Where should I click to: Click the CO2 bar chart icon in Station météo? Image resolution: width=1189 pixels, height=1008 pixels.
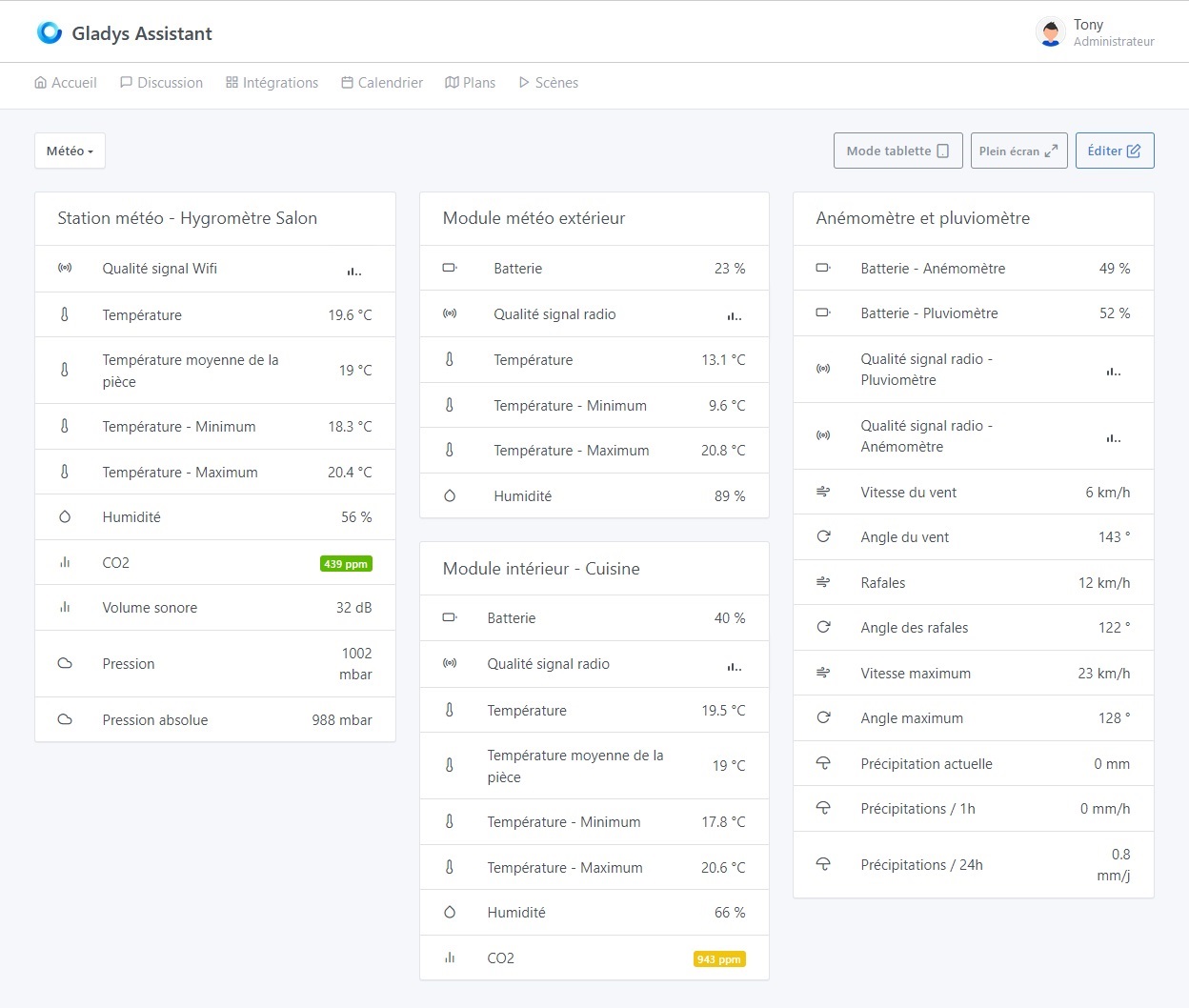coord(65,562)
